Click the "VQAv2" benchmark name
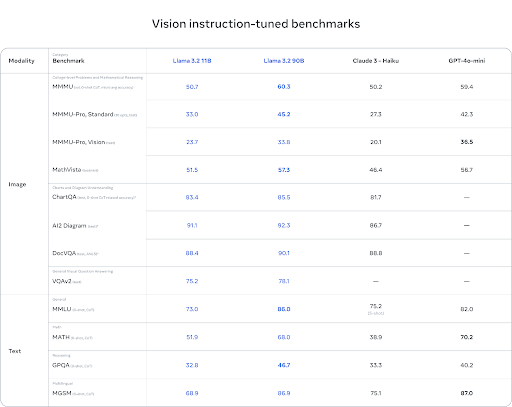The image size is (512, 407). click(x=62, y=281)
